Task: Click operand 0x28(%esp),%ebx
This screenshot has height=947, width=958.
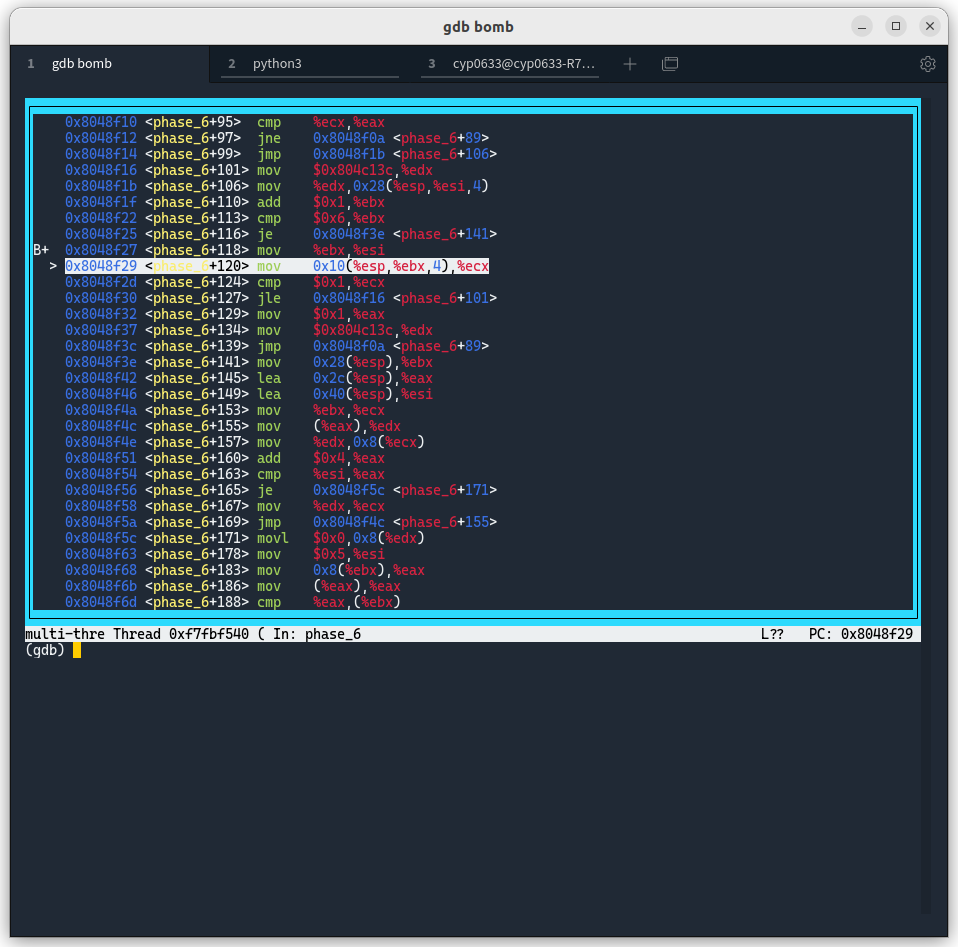Action: [x=373, y=362]
